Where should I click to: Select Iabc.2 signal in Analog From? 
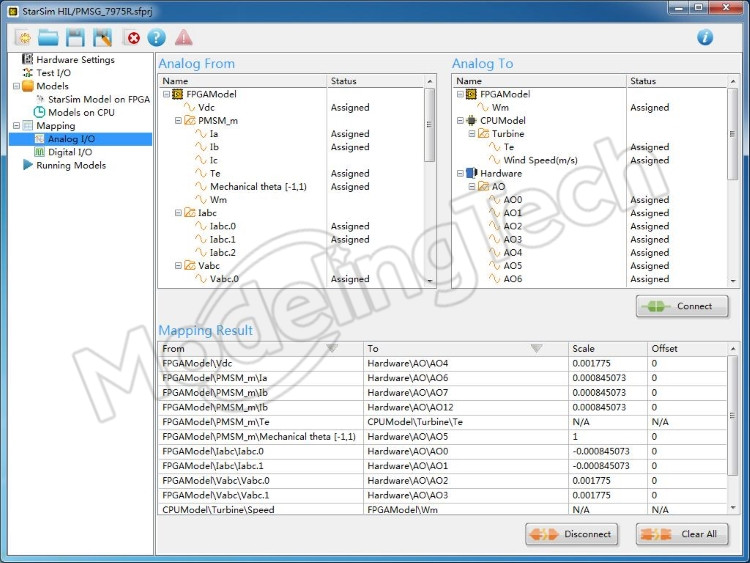(222, 253)
